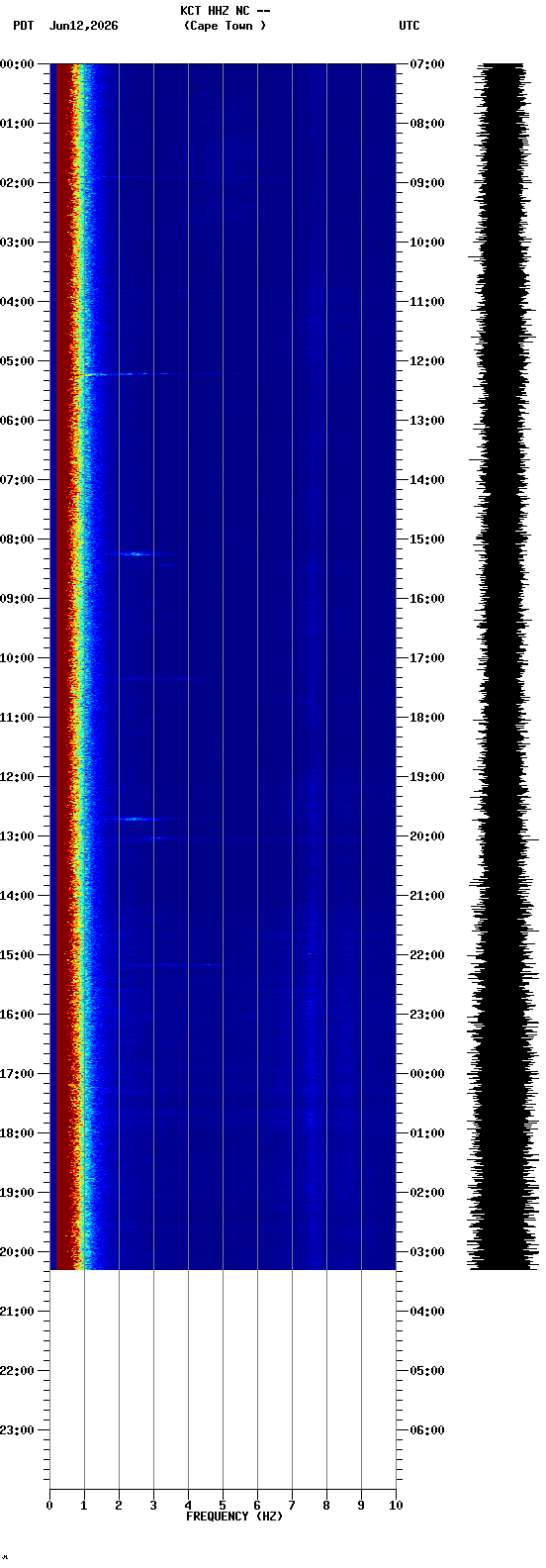
Task: Click the UTC time label '20:00'
Action: 427,836
